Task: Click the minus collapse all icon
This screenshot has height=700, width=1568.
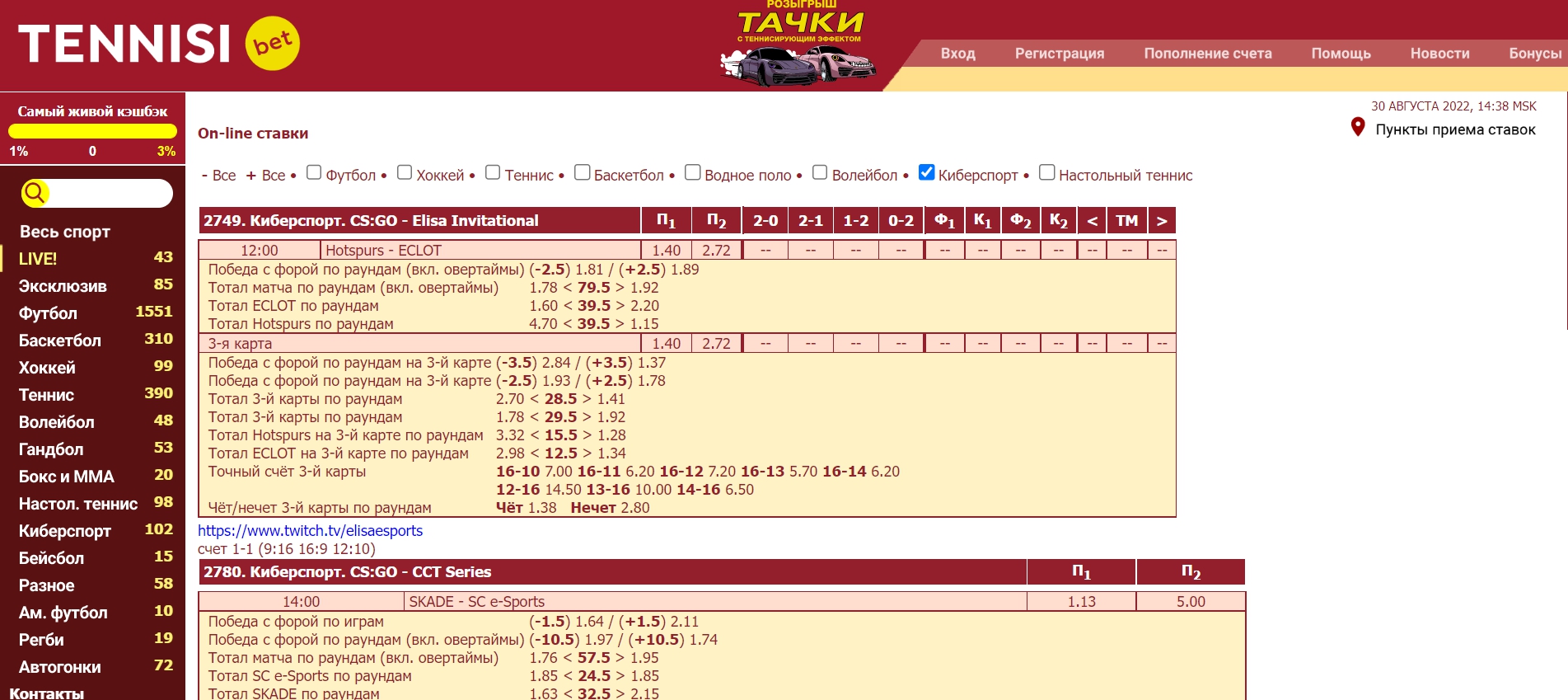Action: coord(204,176)
